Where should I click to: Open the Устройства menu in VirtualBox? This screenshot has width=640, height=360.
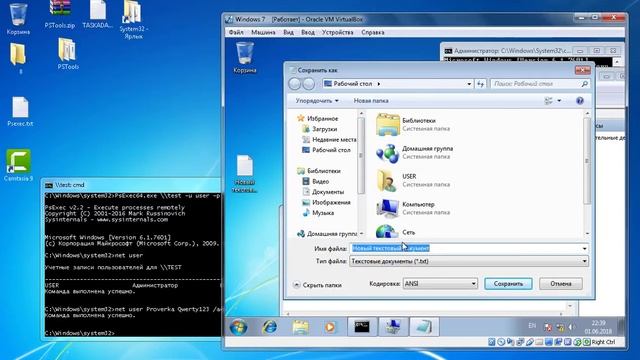click(x=338, y=32)
